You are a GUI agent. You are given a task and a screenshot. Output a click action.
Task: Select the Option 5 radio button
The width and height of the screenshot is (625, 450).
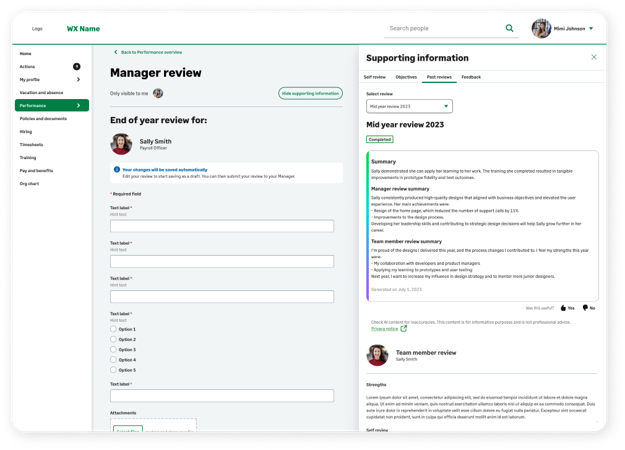pyautogui.click(x=113, y=370)
